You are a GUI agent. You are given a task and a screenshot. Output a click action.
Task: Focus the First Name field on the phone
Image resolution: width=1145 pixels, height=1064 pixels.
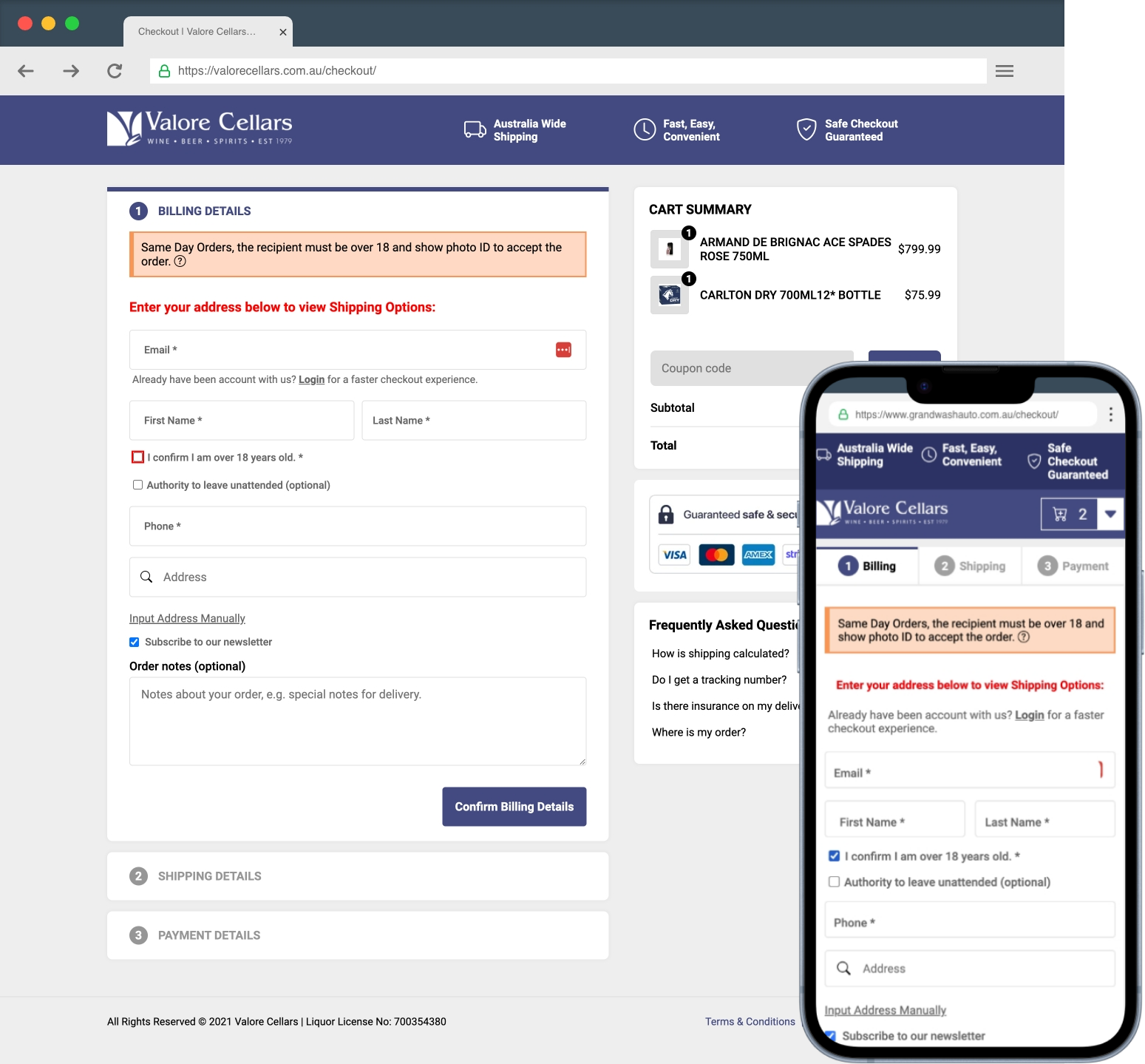(895, 820)
